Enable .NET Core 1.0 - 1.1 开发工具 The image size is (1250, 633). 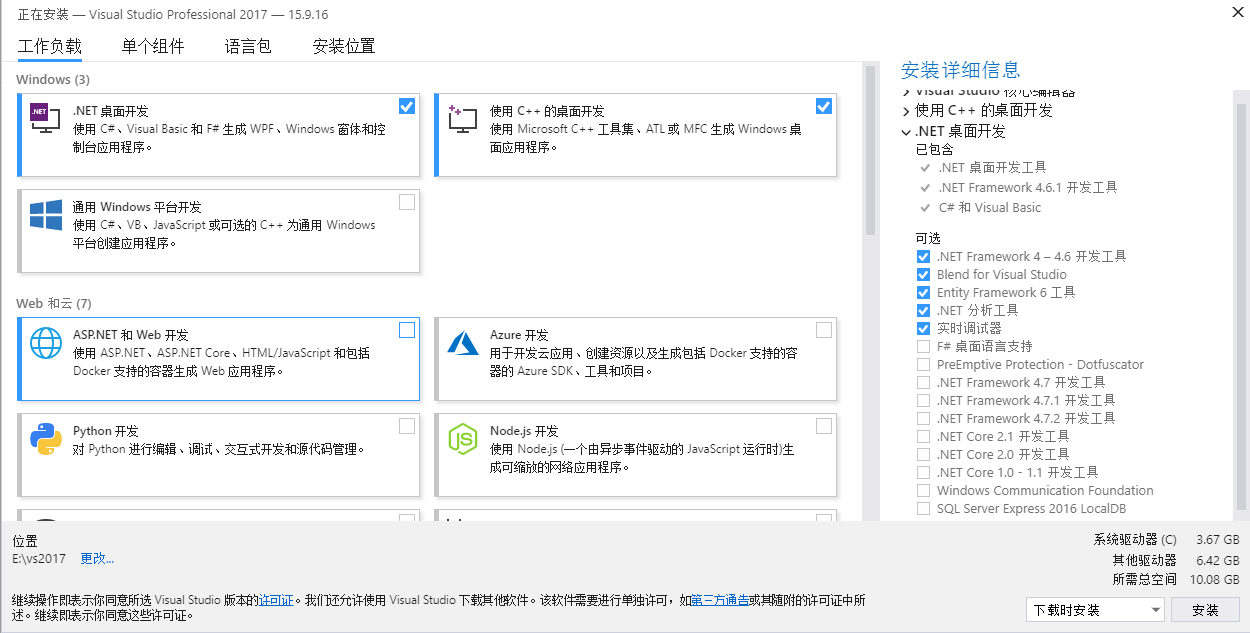[x=923, y=472]
